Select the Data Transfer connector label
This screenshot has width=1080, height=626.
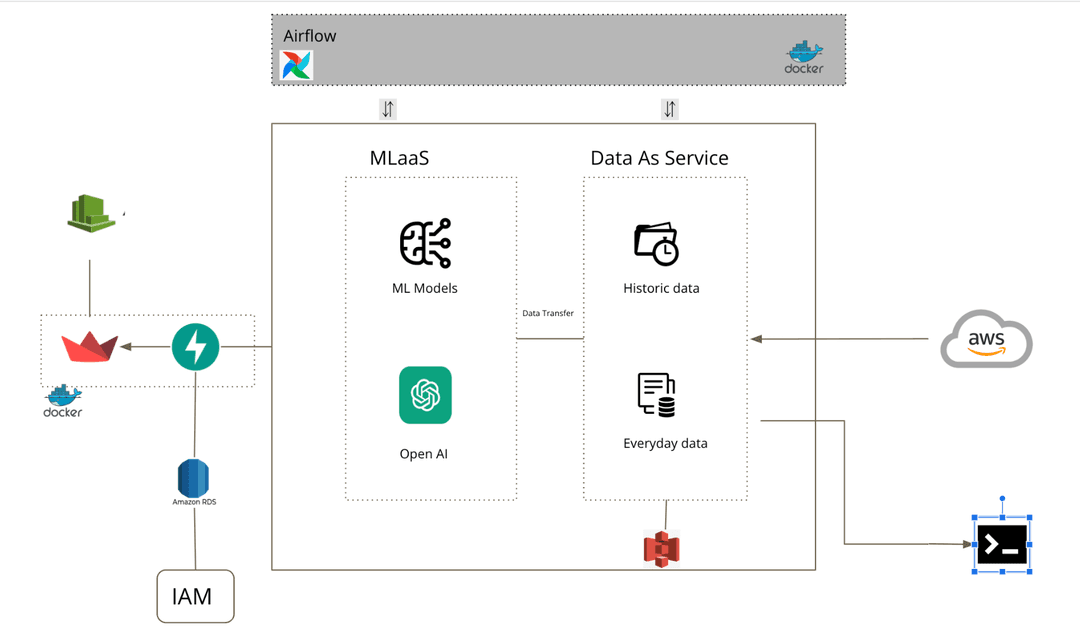pyautogui.click(x=548, y=313)
